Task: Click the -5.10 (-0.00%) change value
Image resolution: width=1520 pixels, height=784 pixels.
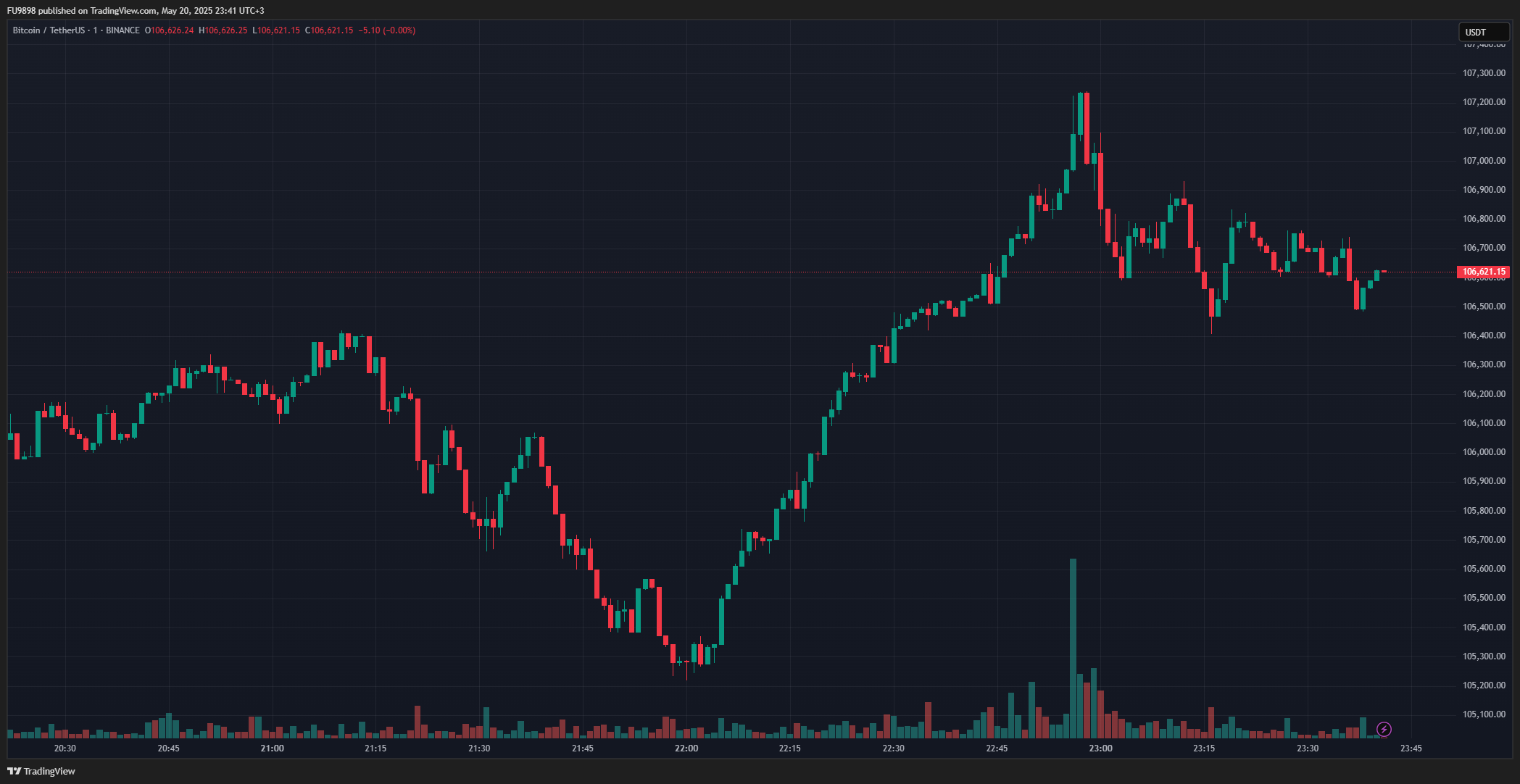Action: click(387, 30)
